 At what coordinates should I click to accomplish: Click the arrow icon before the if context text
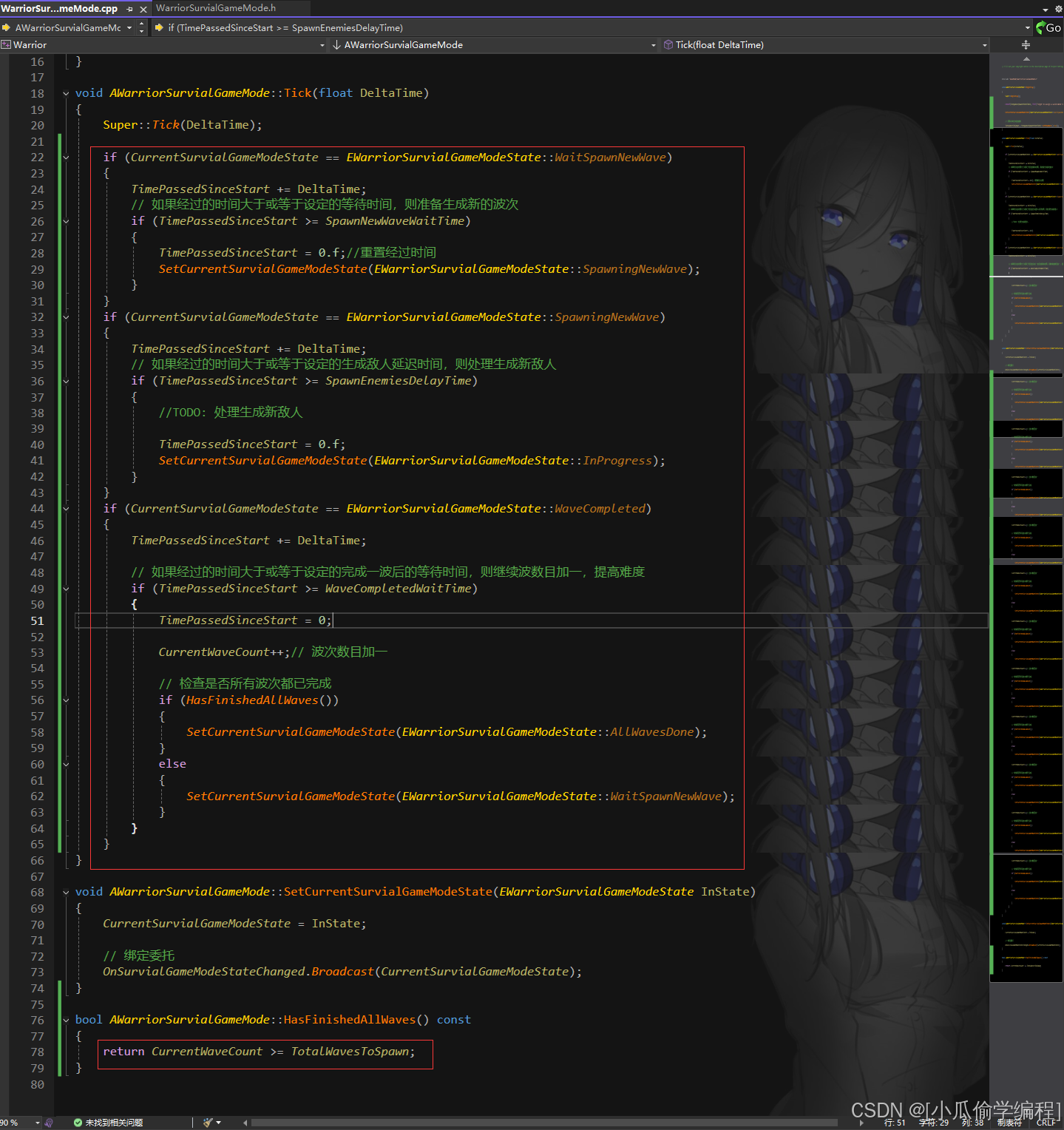pyautogui.click(x=159, y=27)
